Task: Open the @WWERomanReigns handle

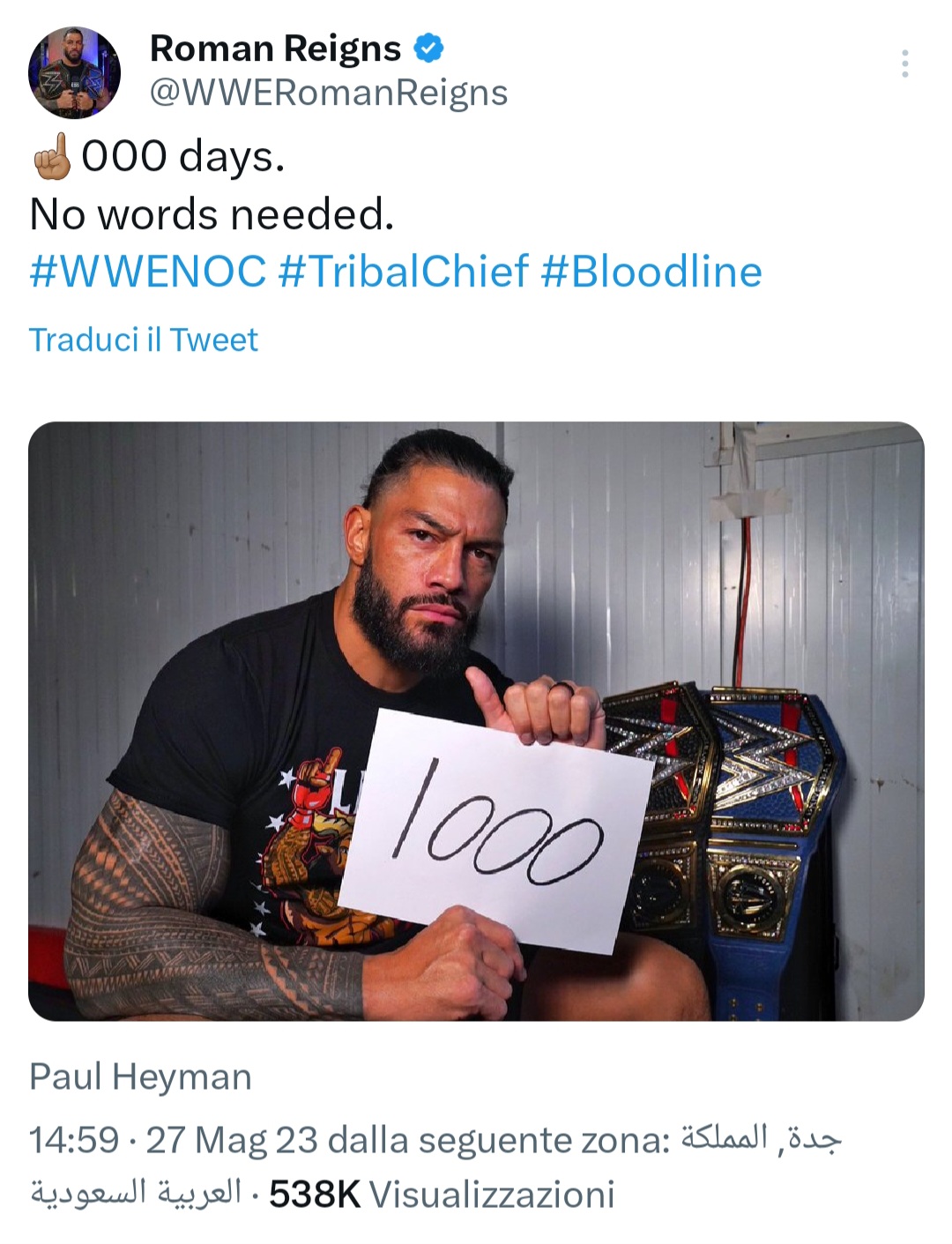Action: (329, 93)
